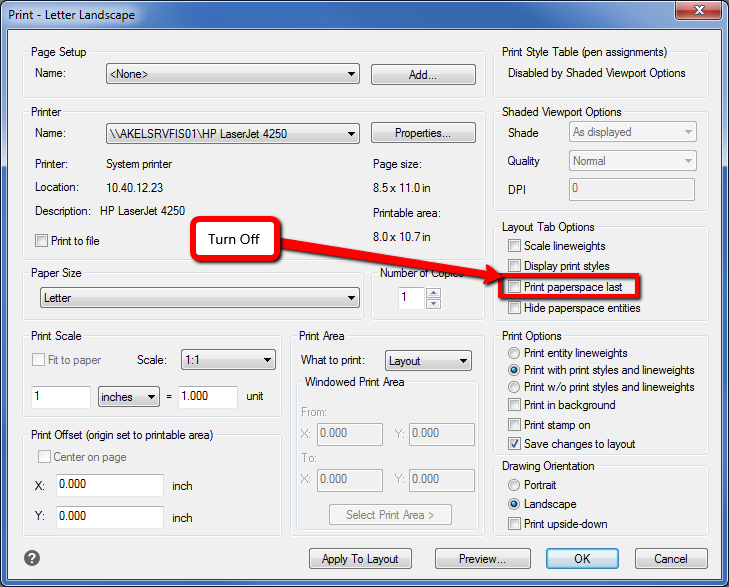Click the Preview button
The width and height of the screenshot is (729, 587).
[x=482, y=559]
